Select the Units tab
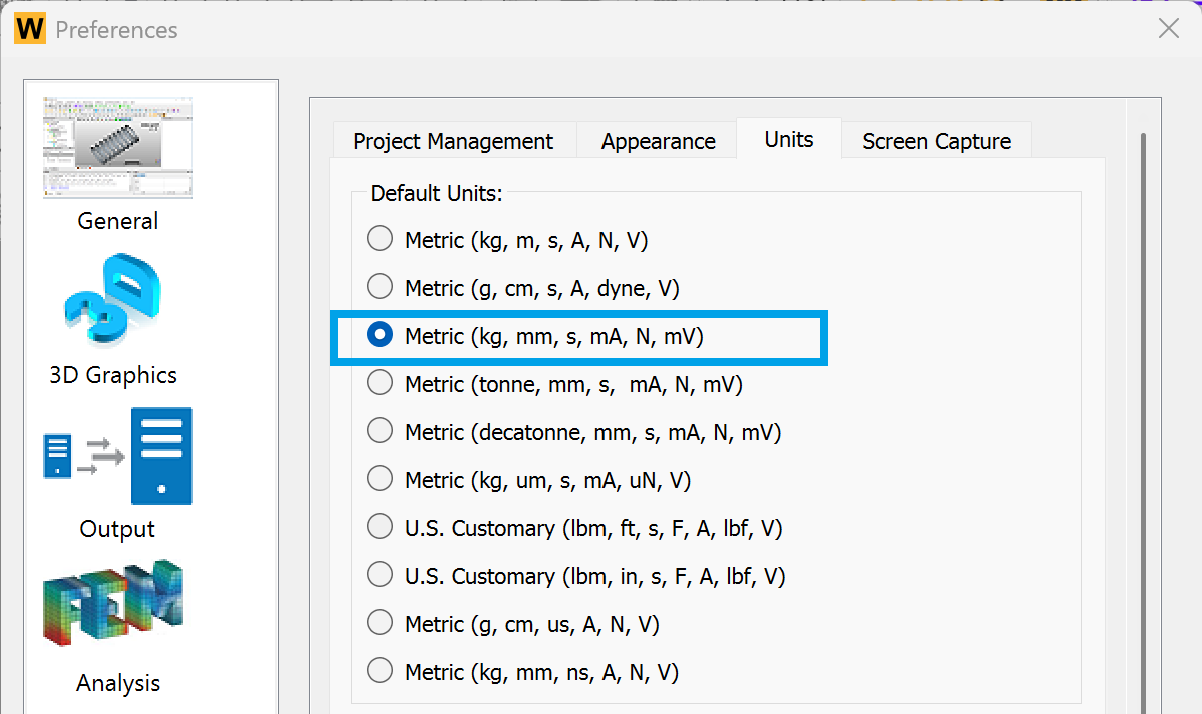The width and height of the screenshot is (1202, 714). [788, 140]
